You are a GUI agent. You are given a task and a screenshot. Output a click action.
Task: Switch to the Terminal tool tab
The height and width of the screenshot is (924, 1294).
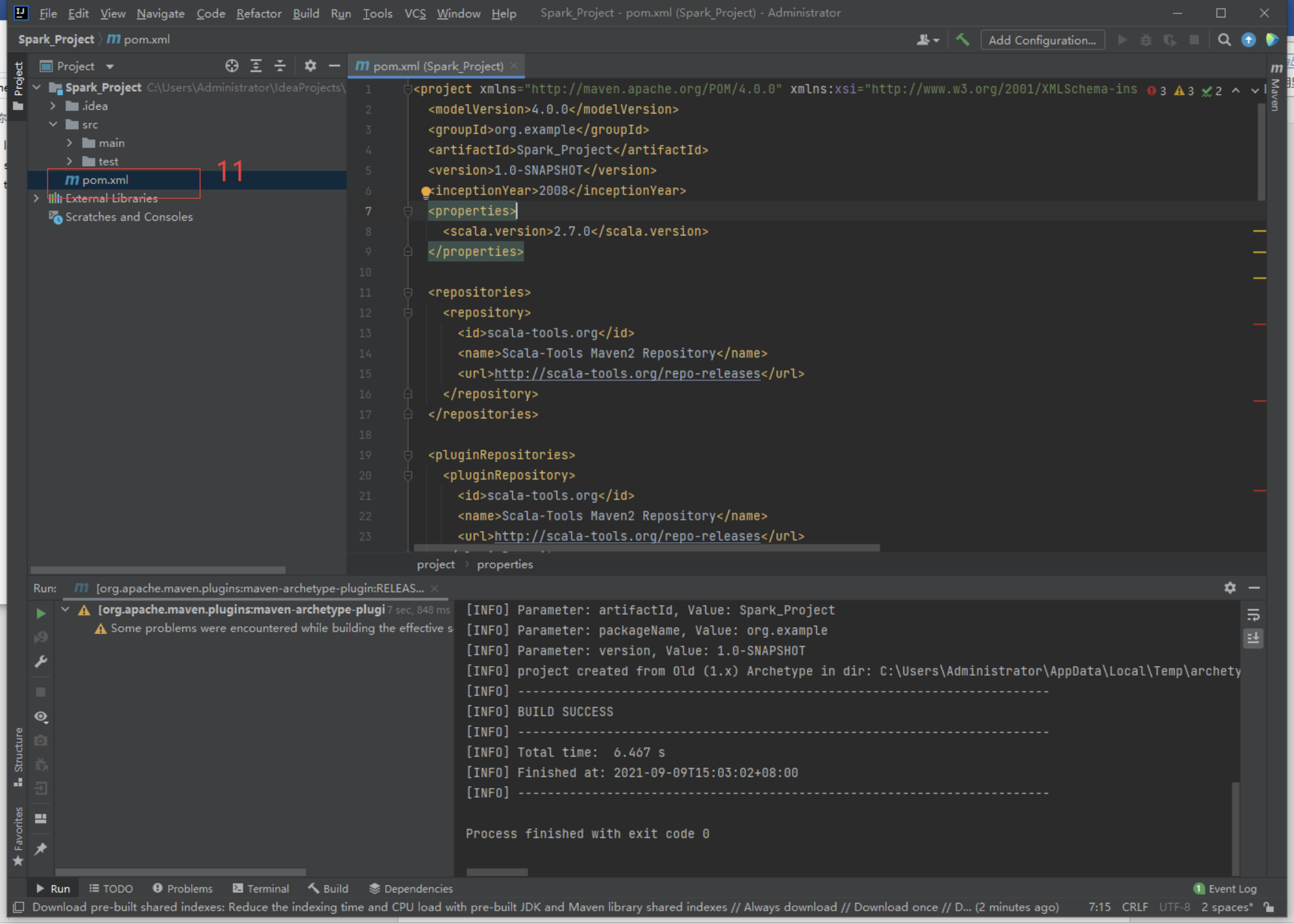coord(261,889)
